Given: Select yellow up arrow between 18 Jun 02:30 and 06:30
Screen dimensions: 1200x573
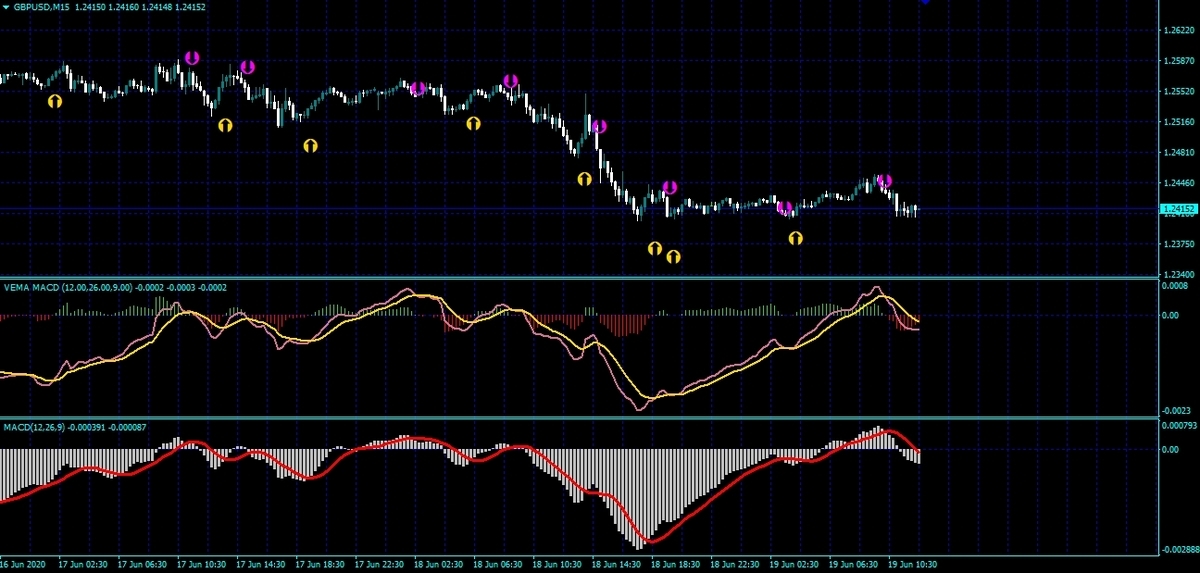Looking at the screenshot, I should click(474, 124).
